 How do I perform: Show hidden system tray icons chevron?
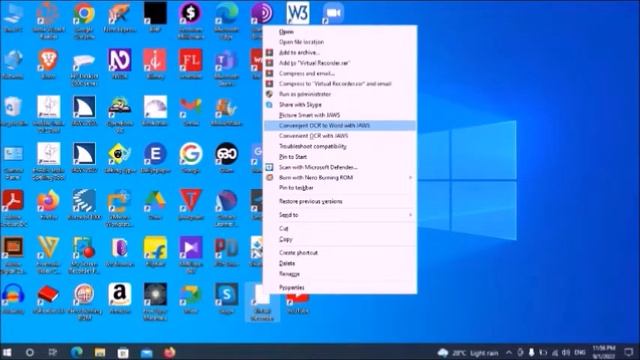[509, 352]
